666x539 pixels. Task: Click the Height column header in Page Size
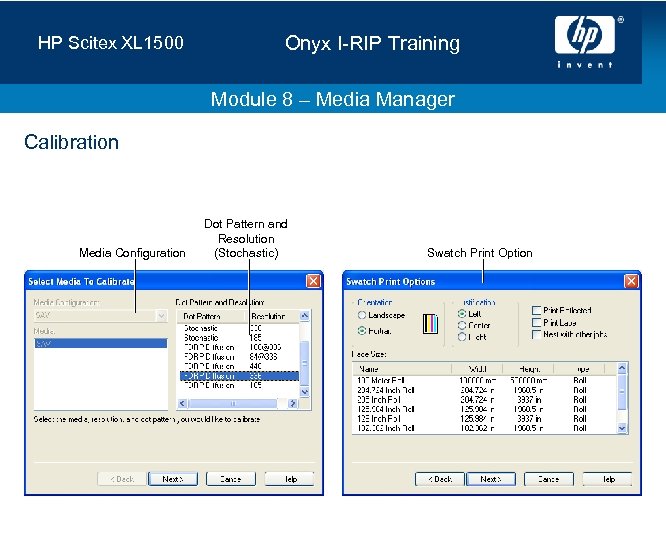coord(528,369)
